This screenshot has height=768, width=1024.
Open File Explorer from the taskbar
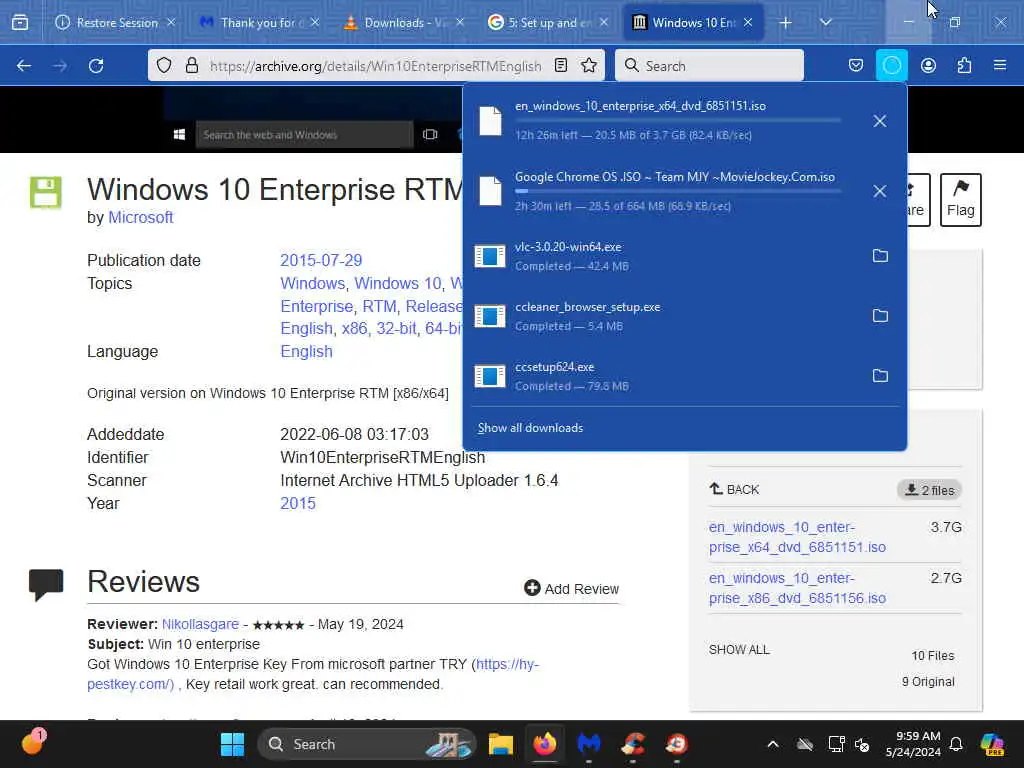point(501,744)
